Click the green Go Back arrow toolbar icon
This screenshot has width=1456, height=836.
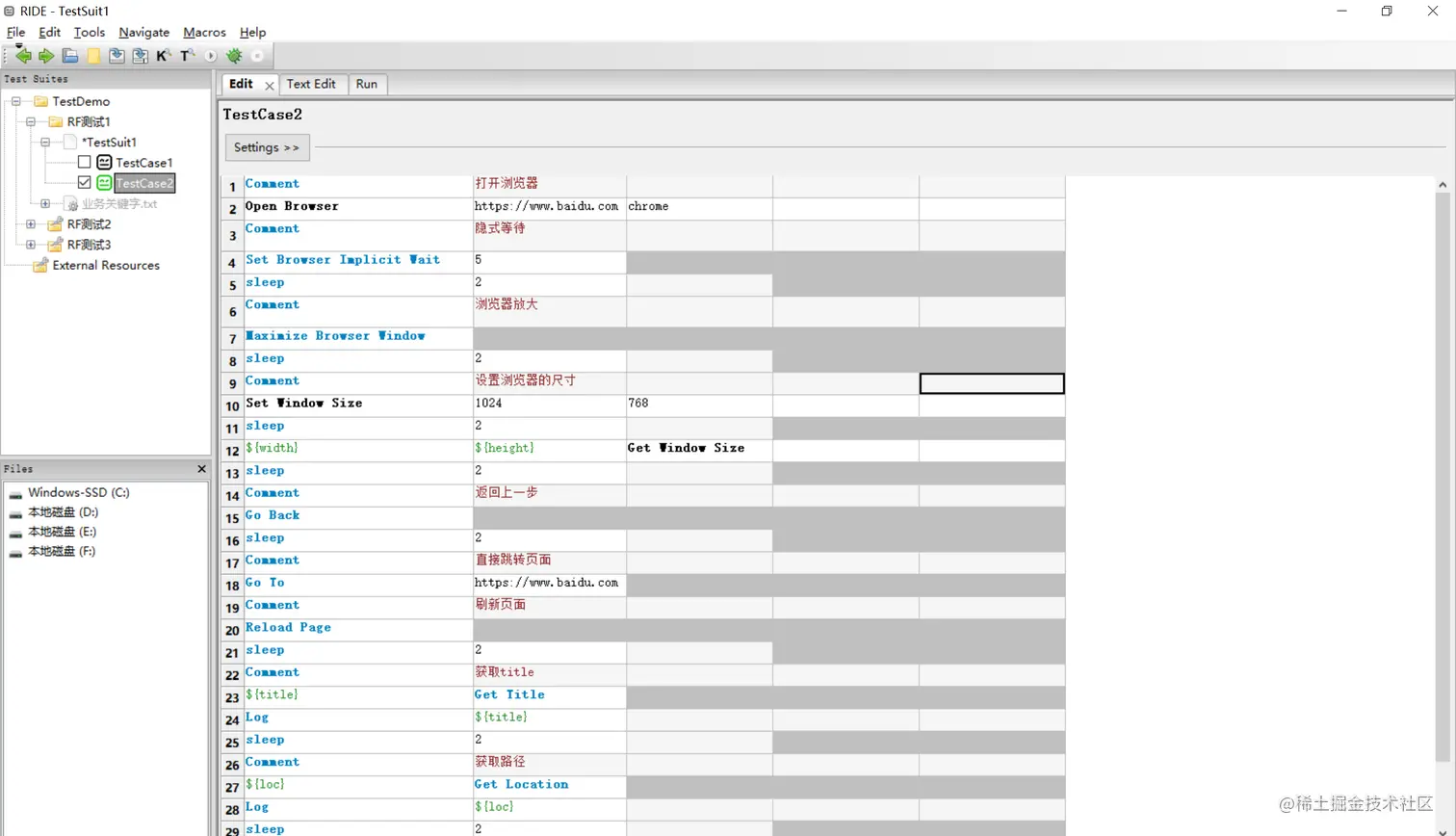pyautogui.click(x=23, y=56)
